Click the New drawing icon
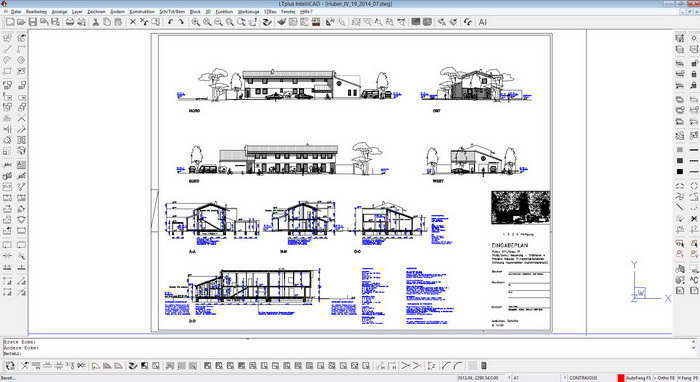Screen dimensions: 700x382 10,22
